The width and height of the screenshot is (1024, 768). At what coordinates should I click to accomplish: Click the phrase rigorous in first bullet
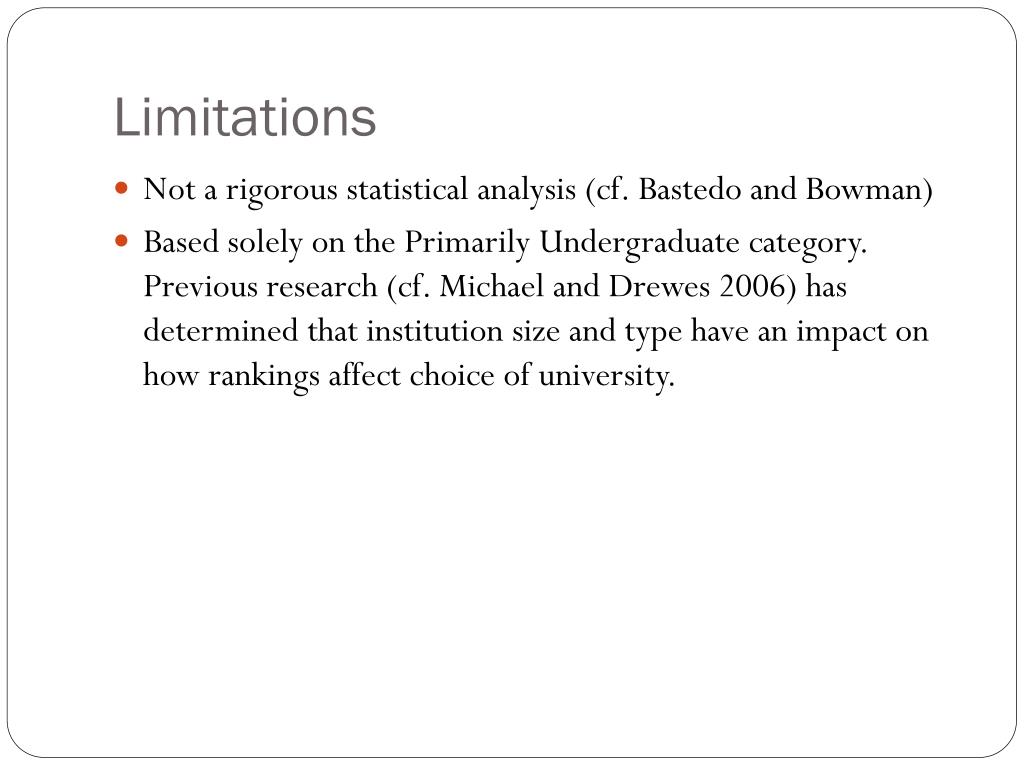281,191
